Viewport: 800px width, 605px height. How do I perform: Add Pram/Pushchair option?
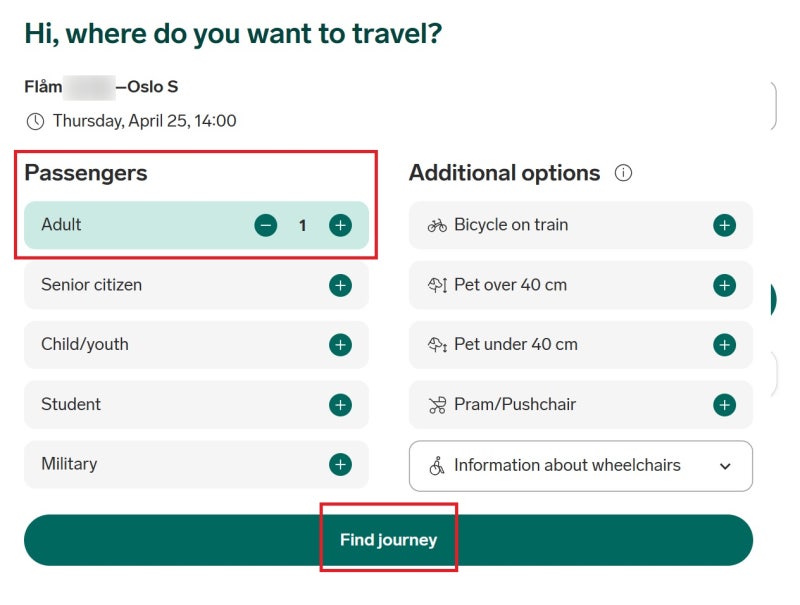724,405
